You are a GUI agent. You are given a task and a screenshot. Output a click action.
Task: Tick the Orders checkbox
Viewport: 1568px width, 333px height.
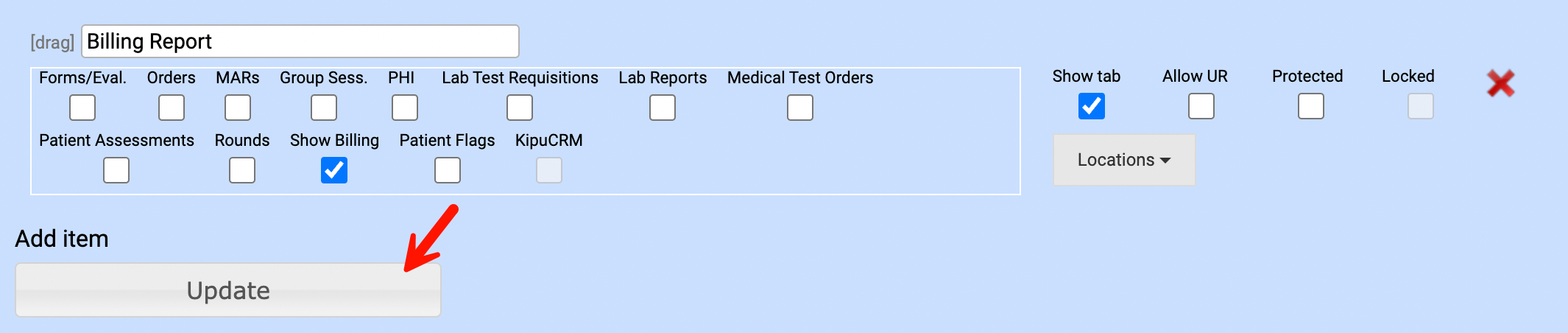pyautogui.click(x=172, y=108)
